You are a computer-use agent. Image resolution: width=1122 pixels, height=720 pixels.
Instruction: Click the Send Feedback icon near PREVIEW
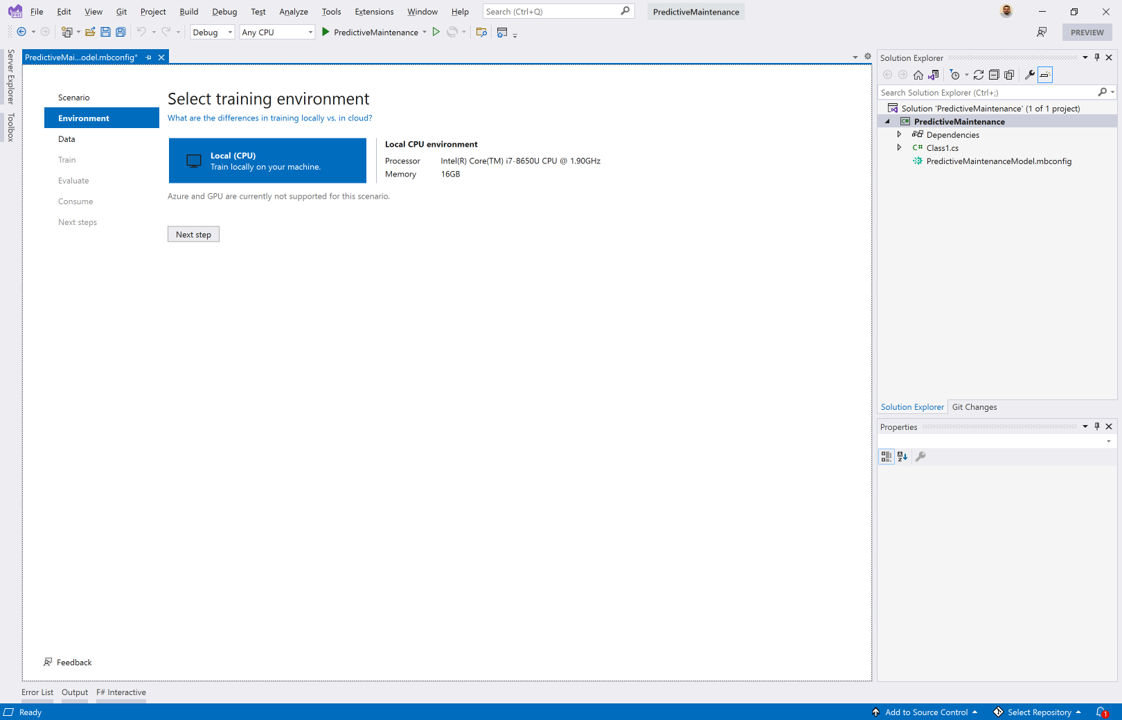point(1042,31)
